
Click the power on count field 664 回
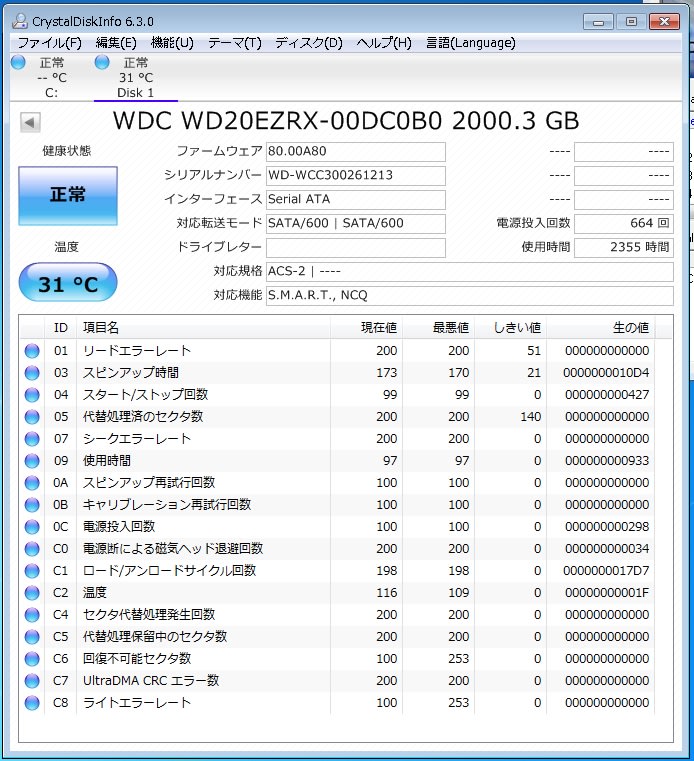click(624, 223)
